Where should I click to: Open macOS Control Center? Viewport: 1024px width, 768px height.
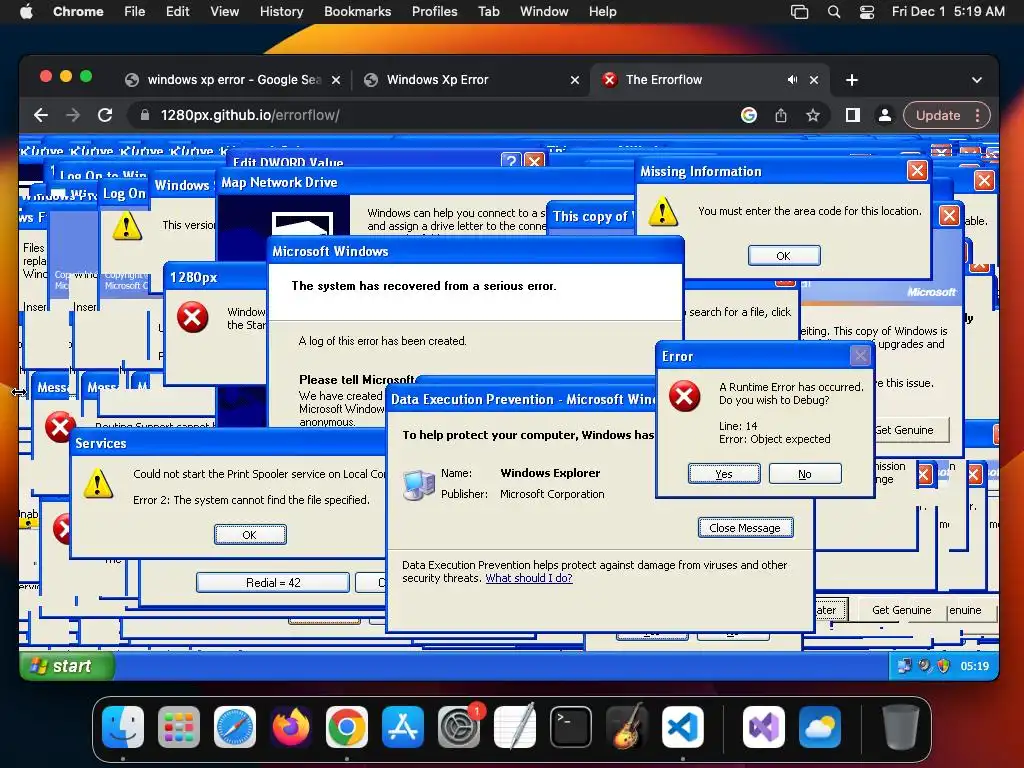(x=867, y=11)
